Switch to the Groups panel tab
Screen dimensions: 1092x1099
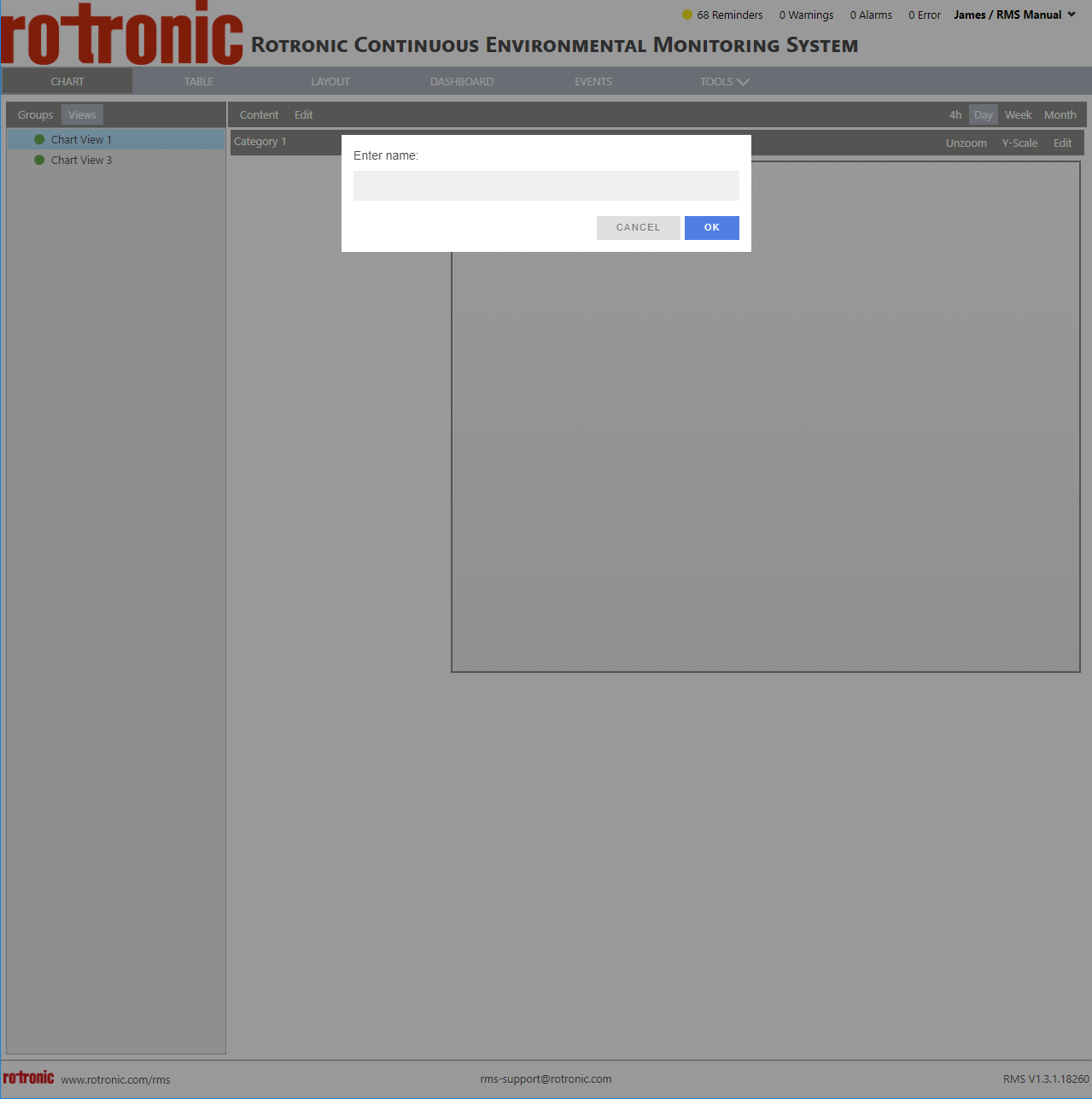(35, 115)
